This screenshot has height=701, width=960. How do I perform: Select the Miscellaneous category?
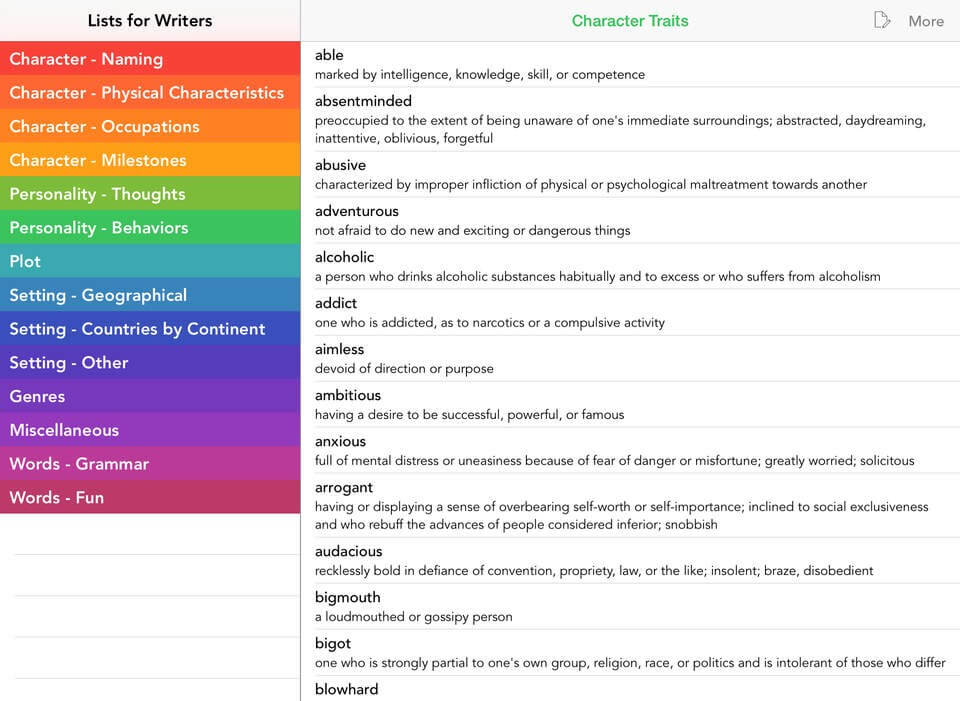150,430
